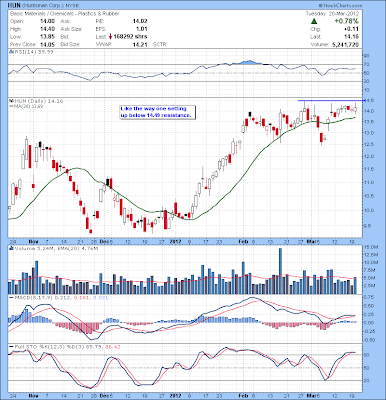Click the green up-triangle price change icon
The height and width of the screenshot is (400, 386).
[x=314, y=21]
